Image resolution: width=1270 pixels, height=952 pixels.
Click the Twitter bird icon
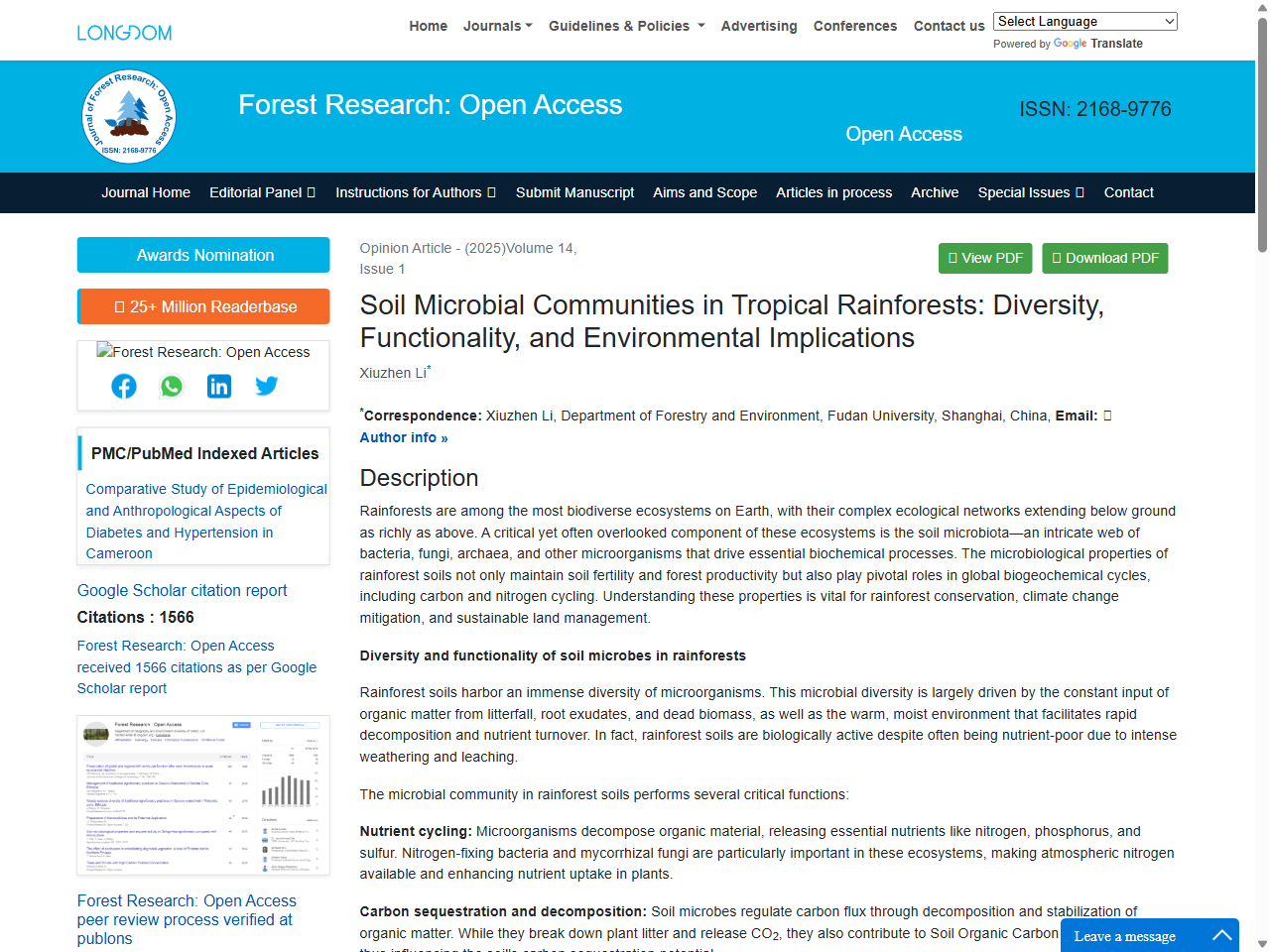(x=266, y=386)
